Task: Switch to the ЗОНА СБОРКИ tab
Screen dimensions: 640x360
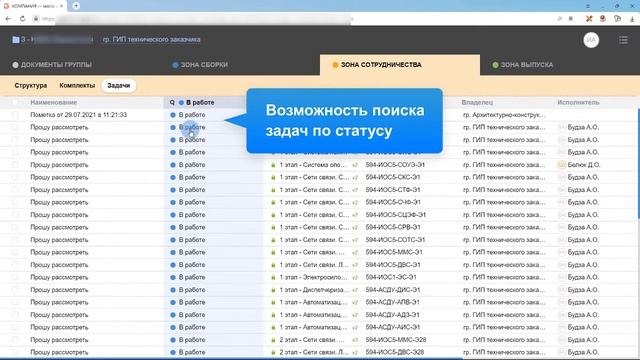Action: coord(200,65)
